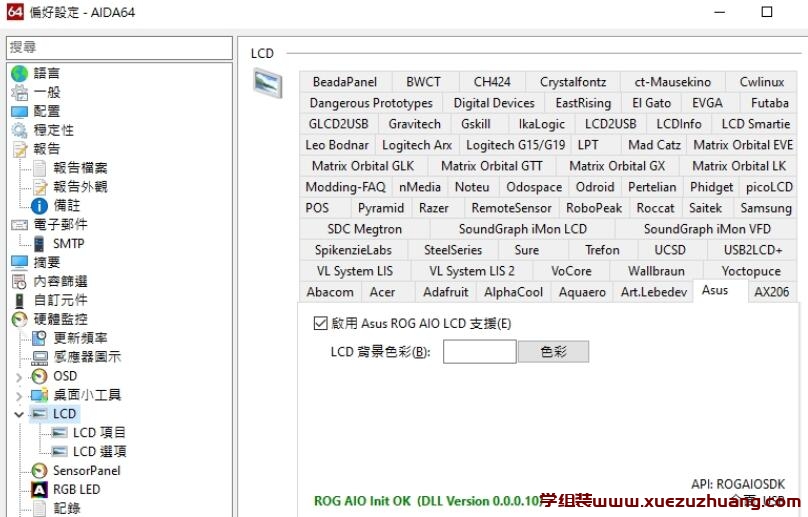Click the 穩定性 gear icon
808x517 pixels.
(x=19, y=130)
